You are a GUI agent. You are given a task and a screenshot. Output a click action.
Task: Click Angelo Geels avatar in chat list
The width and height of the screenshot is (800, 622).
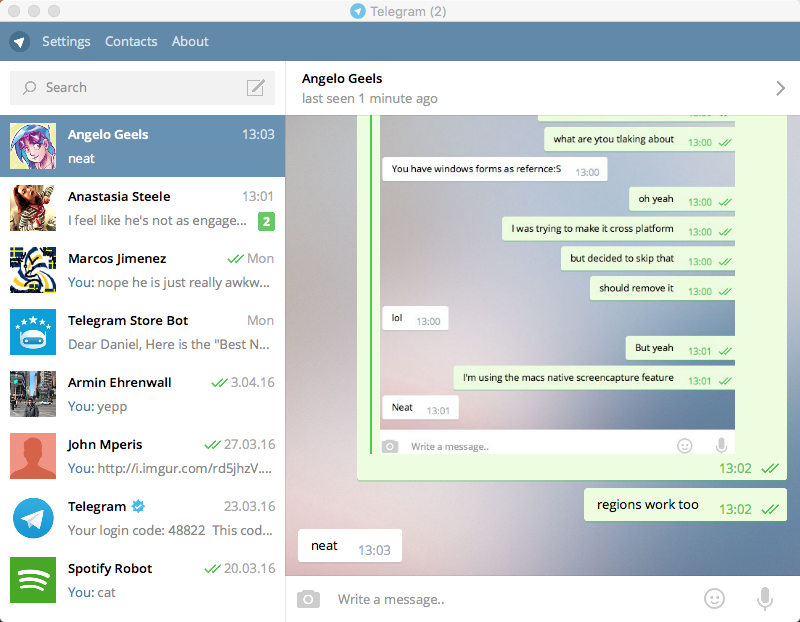pos(33,146)
